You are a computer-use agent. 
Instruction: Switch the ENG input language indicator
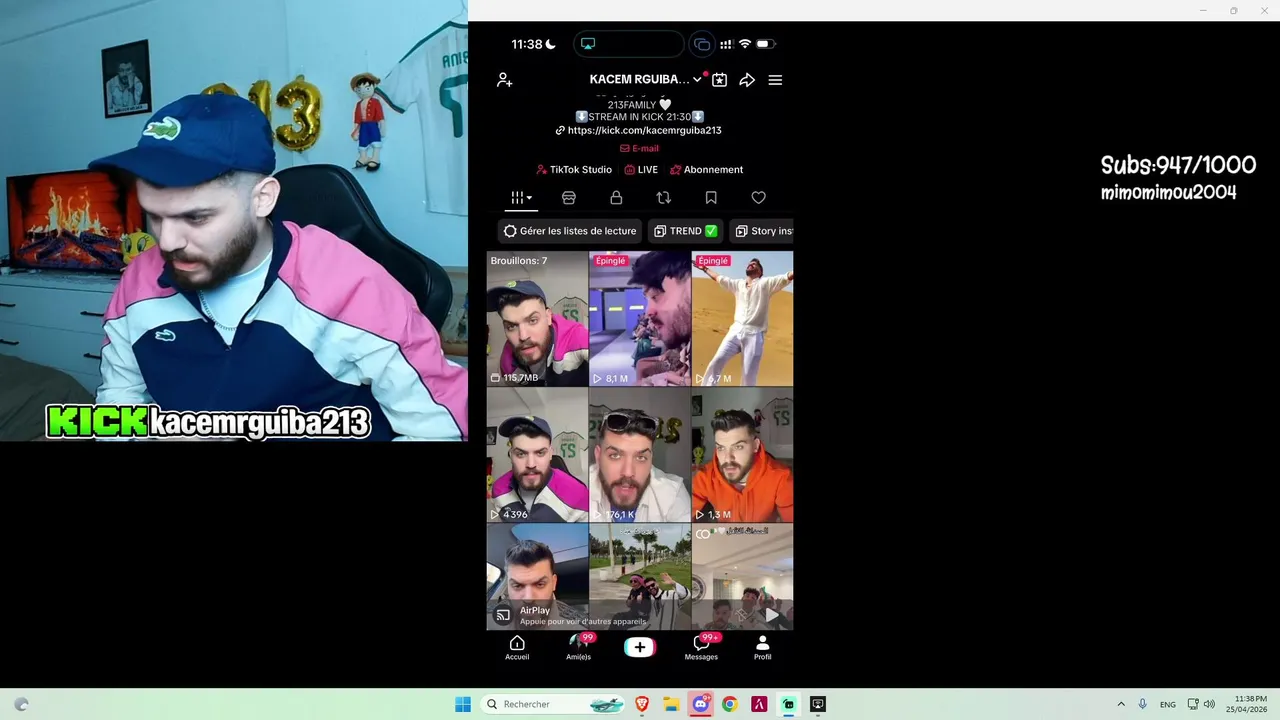tap(1167, 704)
